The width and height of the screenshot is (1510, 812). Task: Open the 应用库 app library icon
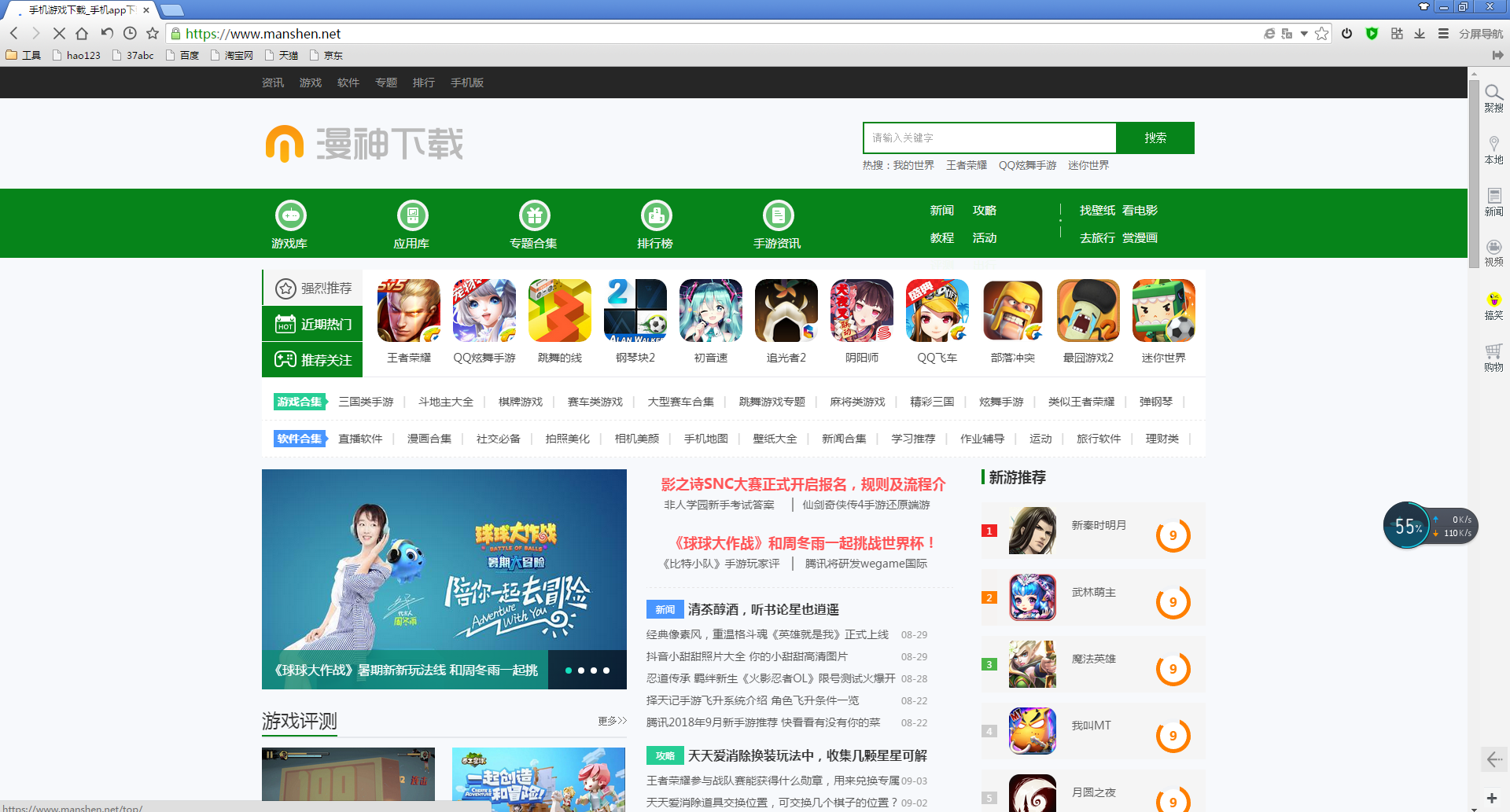[412, 215]
